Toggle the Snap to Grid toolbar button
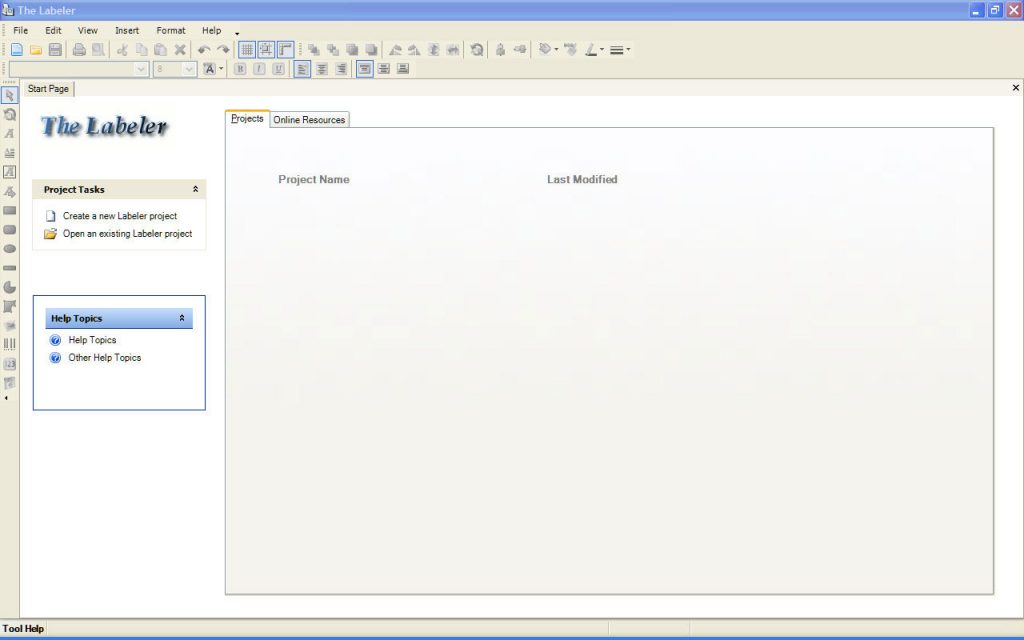 (x=266, y=50)
